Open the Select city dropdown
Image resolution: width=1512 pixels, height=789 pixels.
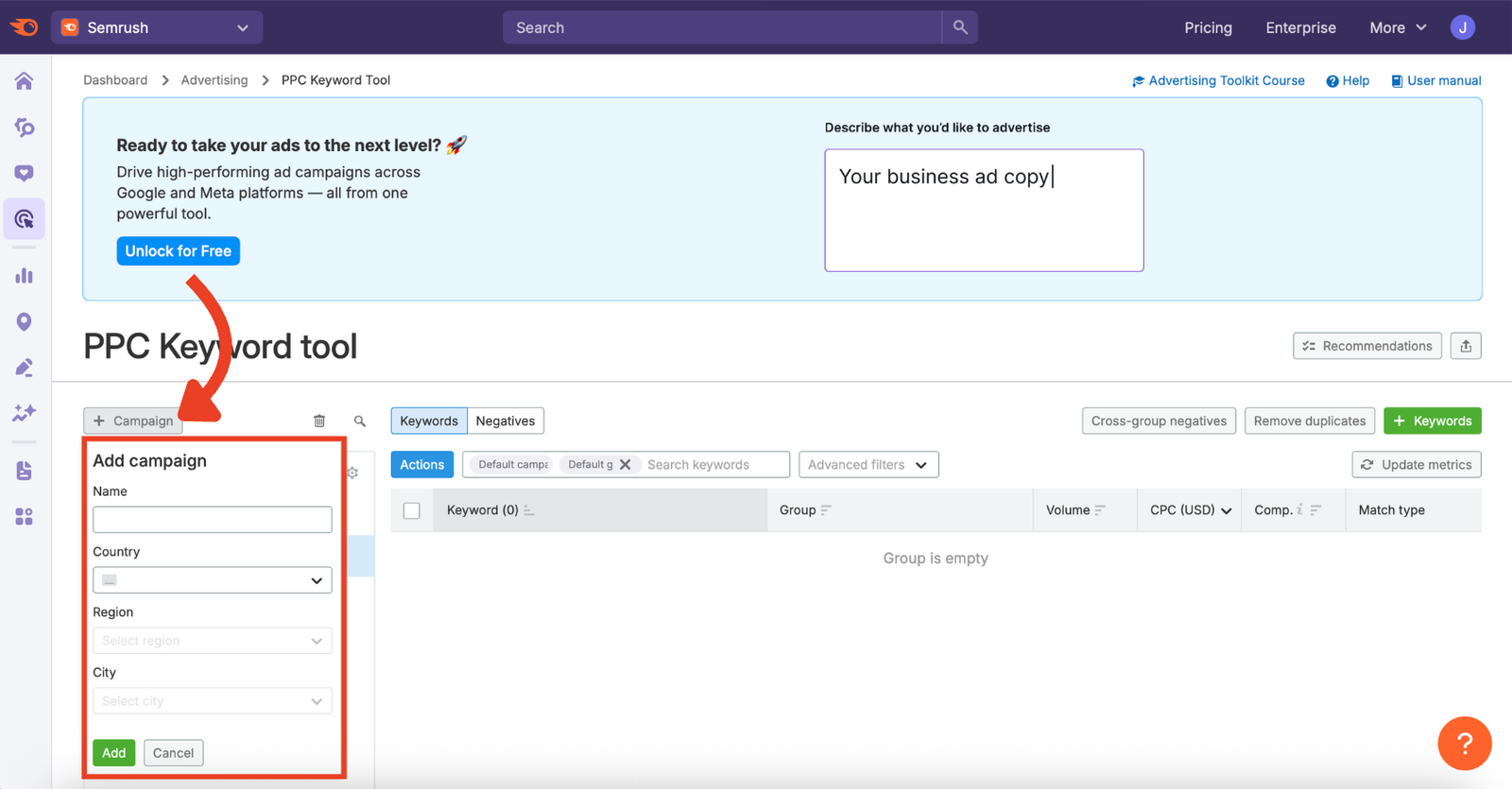(x=213, y=701)
